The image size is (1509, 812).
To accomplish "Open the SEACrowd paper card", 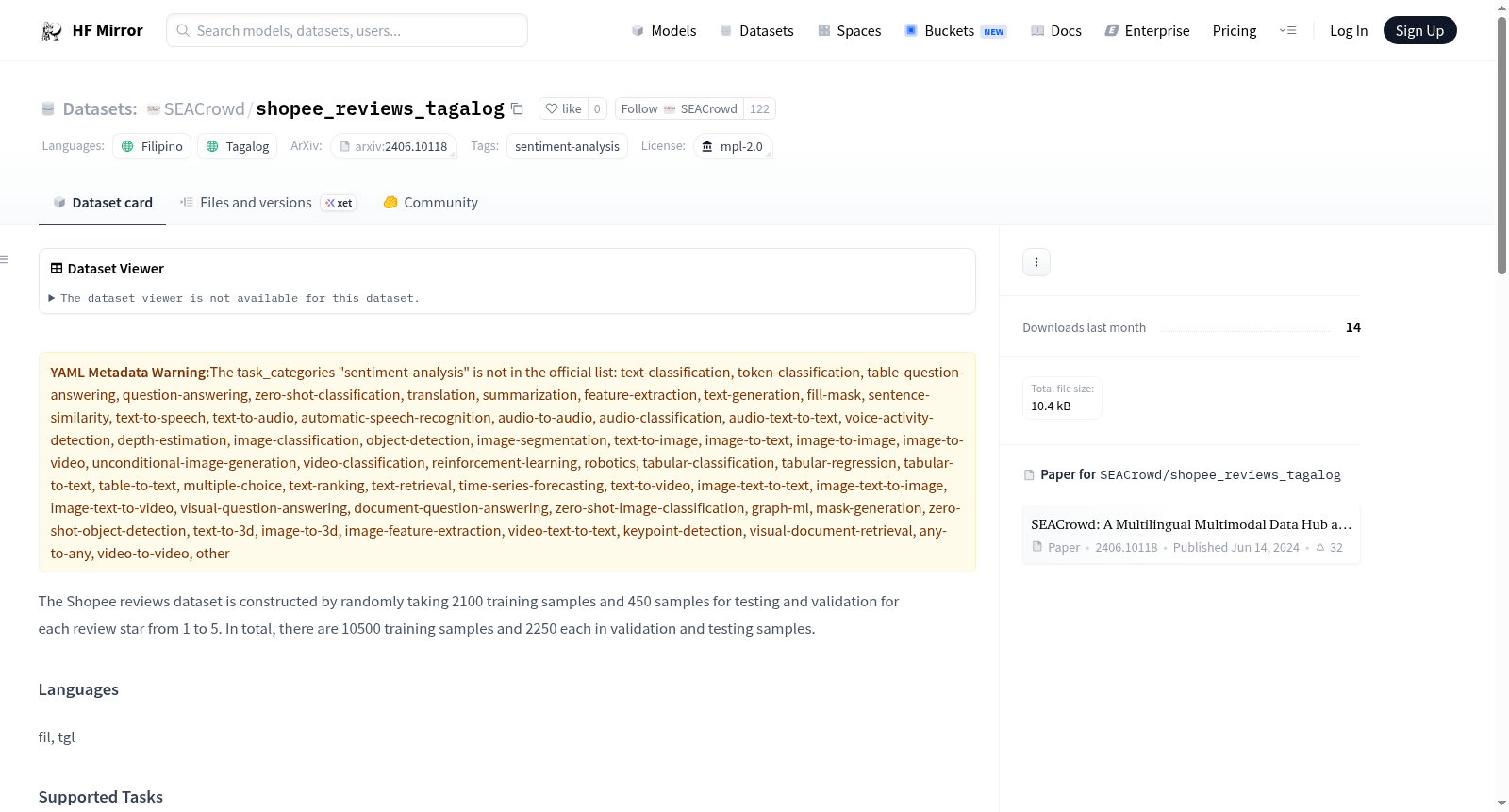I will 1191,535.
